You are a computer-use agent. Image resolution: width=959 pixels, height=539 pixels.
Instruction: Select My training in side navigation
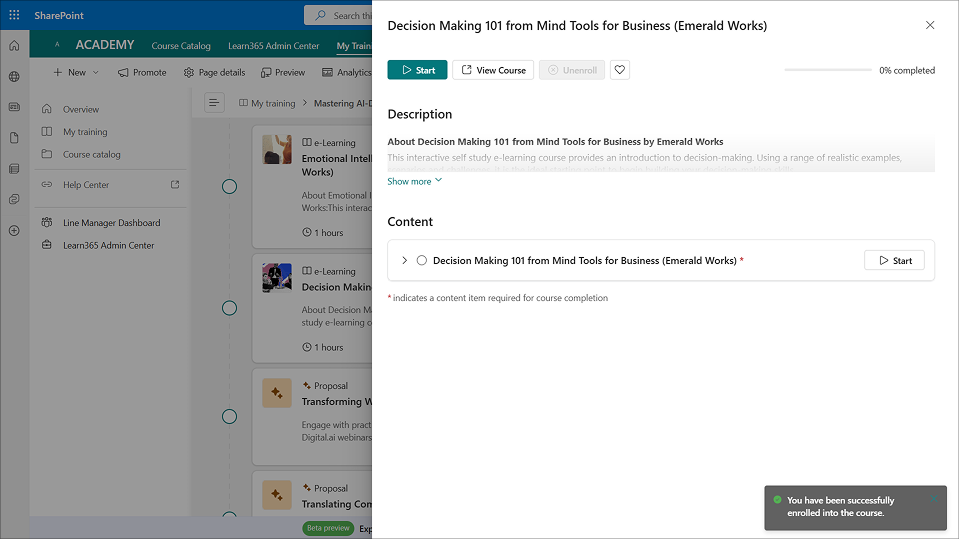(x=85, y=132)
